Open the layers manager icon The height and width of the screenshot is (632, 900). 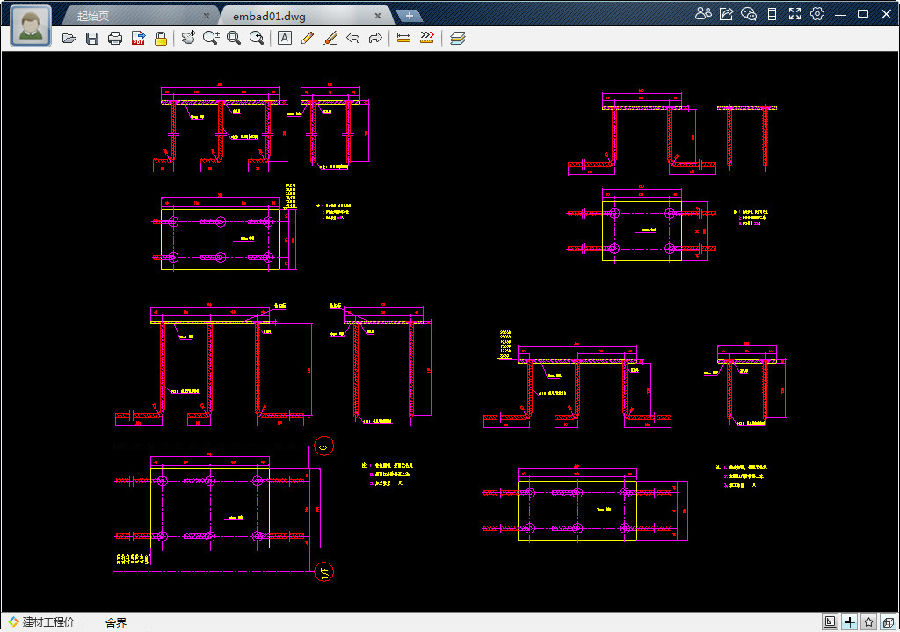pyautogui.click(x=457, y=38)
